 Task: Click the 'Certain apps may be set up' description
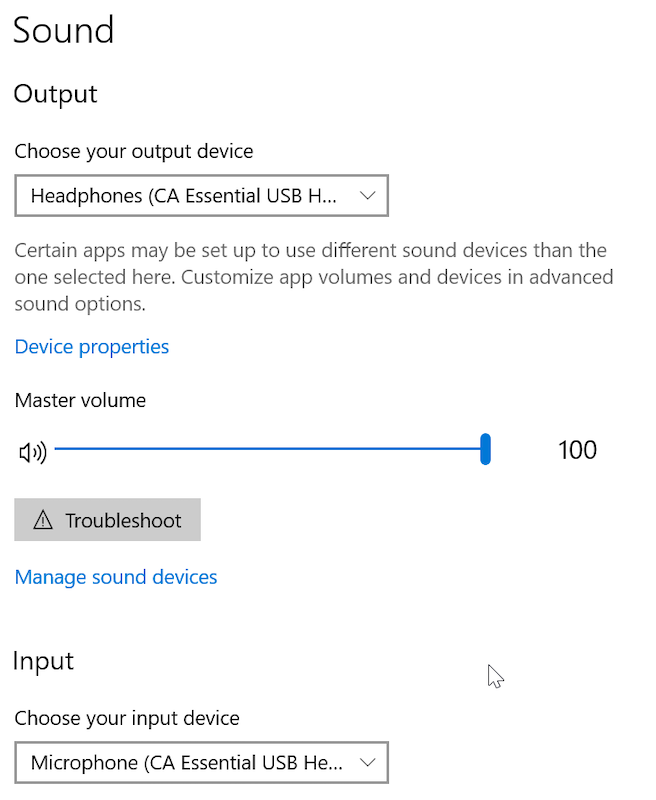click(x=314, y=277)
